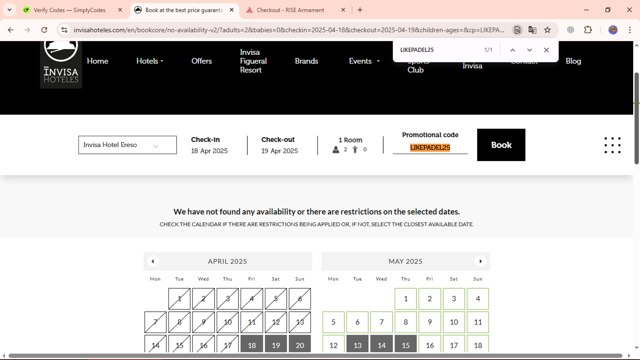Expand the Events menu
Screen dimensions: 640x360
tap(364, 61)
